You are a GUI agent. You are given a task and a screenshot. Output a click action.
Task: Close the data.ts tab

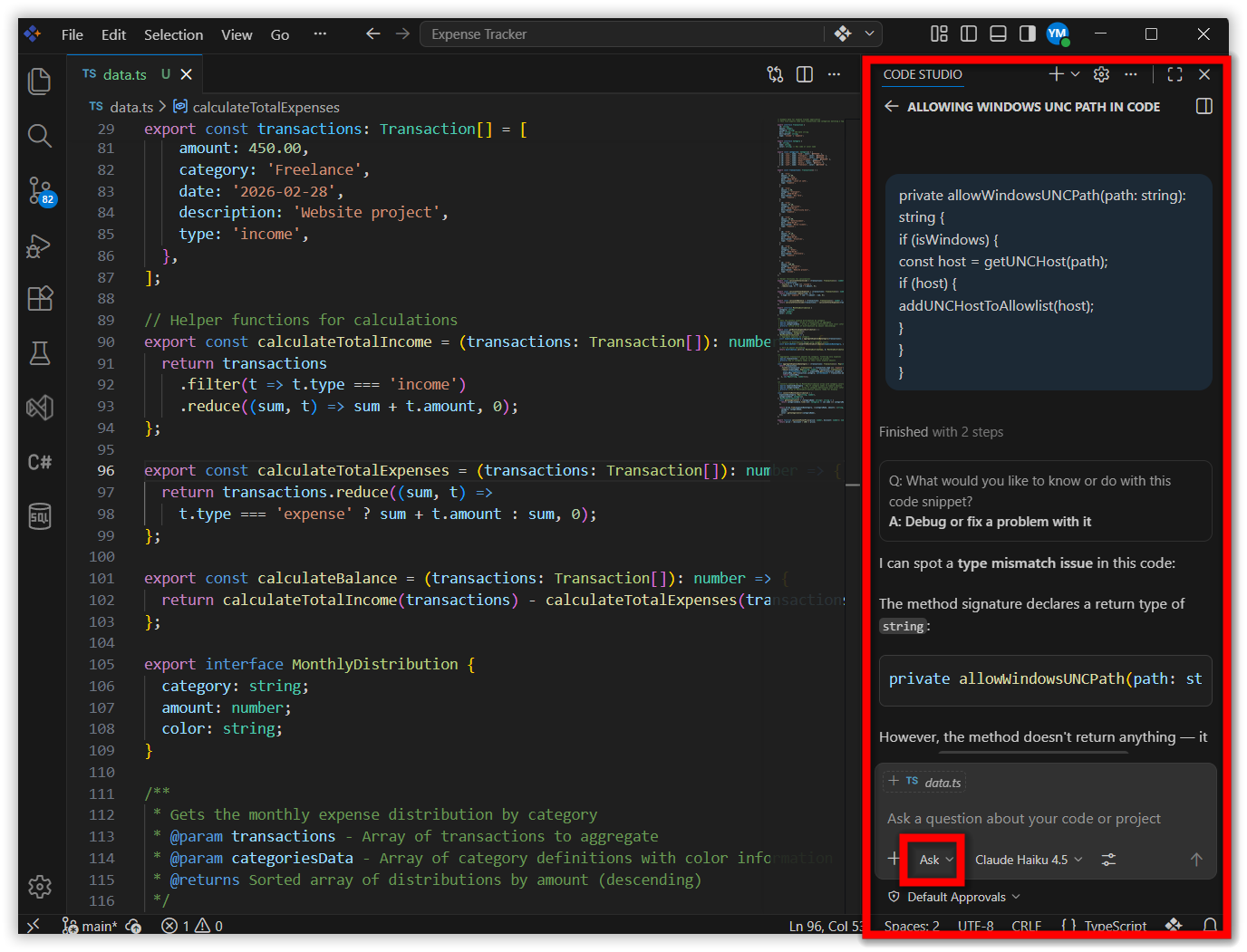[x=187, y=74]
